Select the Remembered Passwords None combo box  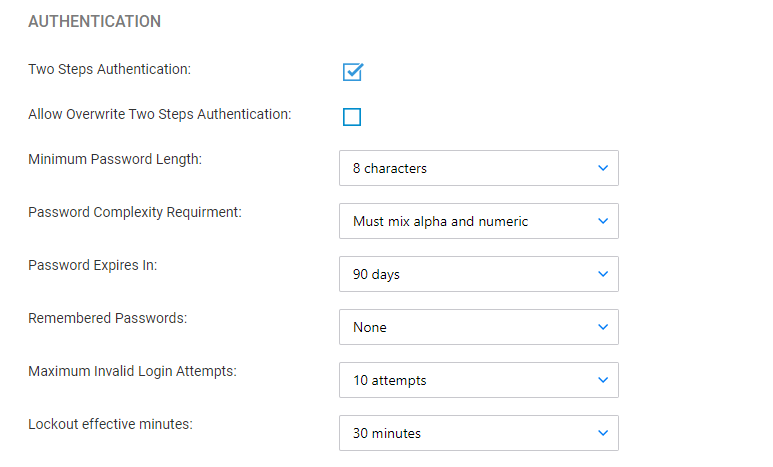pos(479,327)
